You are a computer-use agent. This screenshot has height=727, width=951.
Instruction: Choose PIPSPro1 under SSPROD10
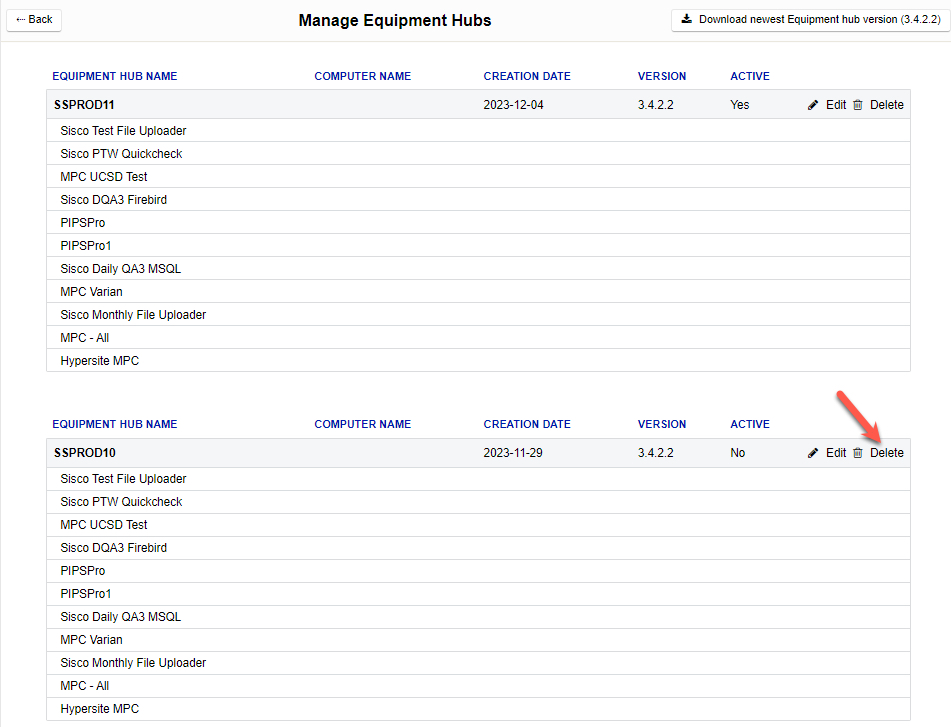pos(86,594)
